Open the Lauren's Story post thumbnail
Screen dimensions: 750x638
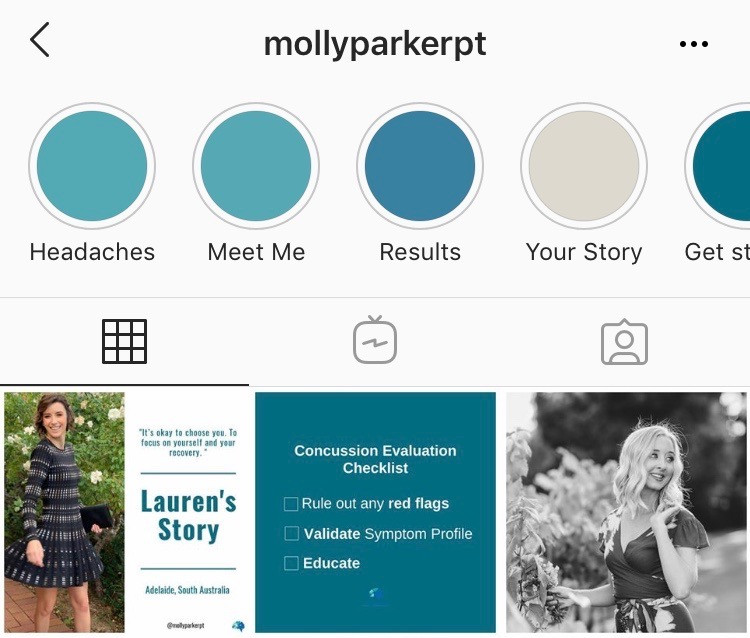point(127,513)
